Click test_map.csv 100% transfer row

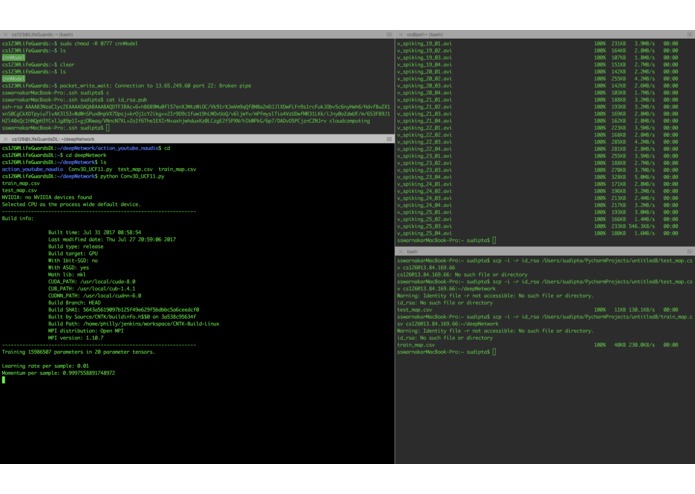click(538, 310)
